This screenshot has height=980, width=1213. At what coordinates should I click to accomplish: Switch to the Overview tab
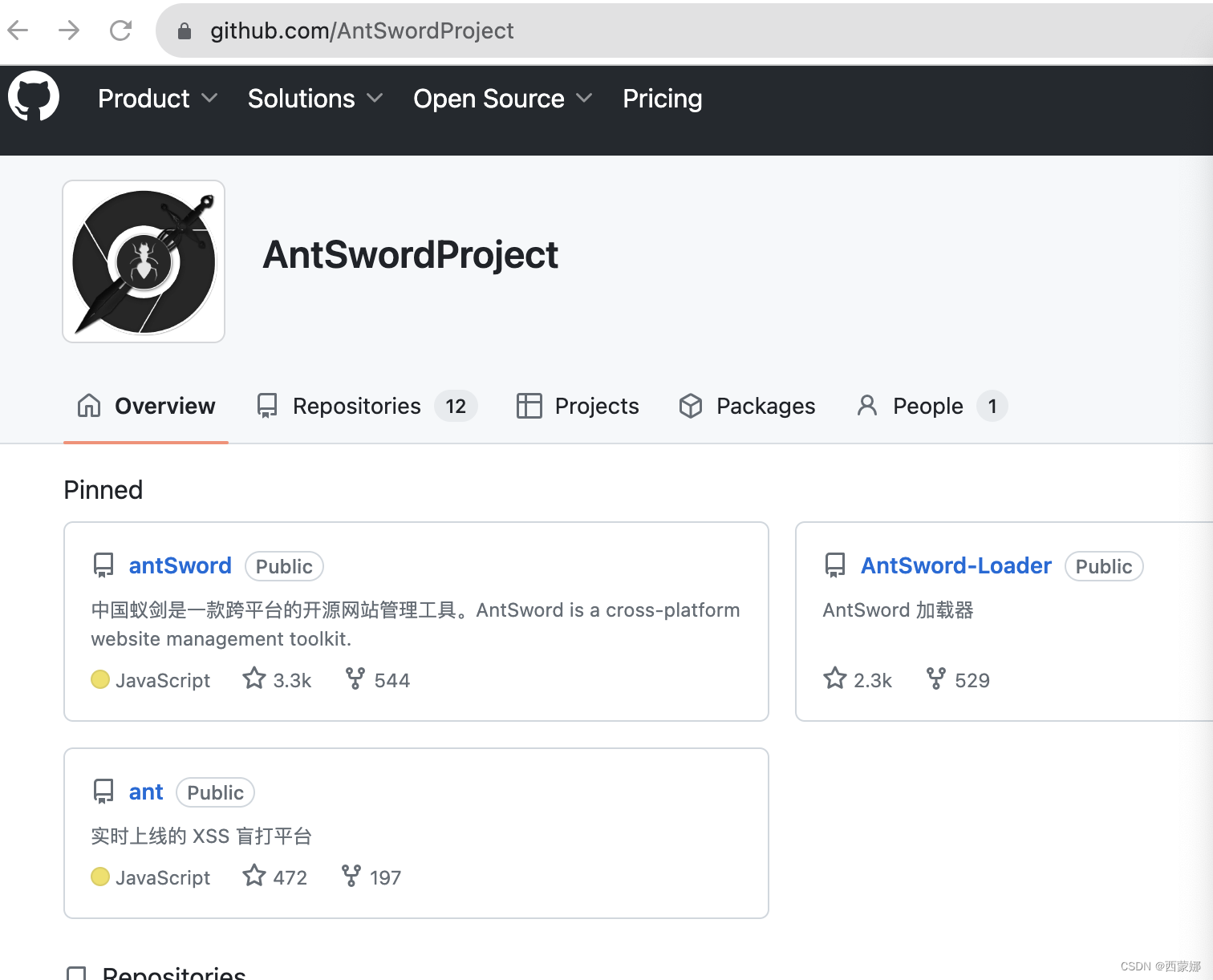click(146, 406)
